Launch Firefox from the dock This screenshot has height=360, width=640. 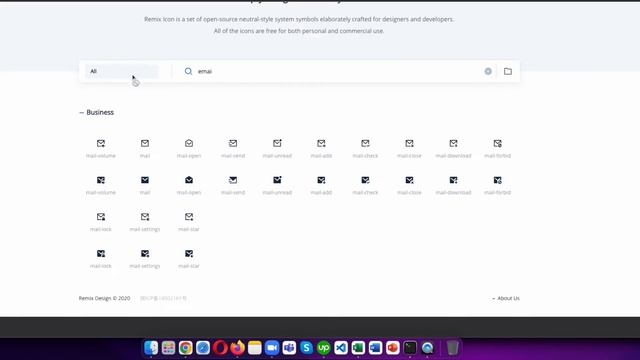237,348
